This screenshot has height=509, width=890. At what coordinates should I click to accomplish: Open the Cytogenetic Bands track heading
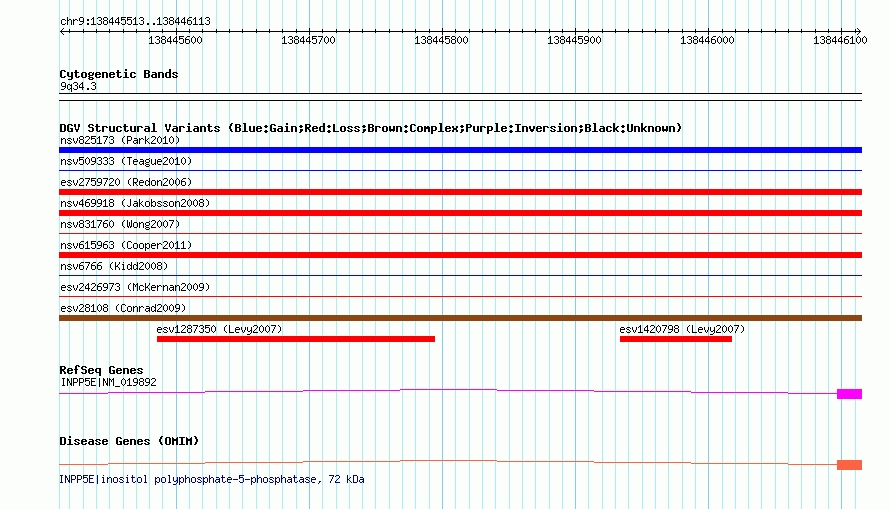click(119, 74)
